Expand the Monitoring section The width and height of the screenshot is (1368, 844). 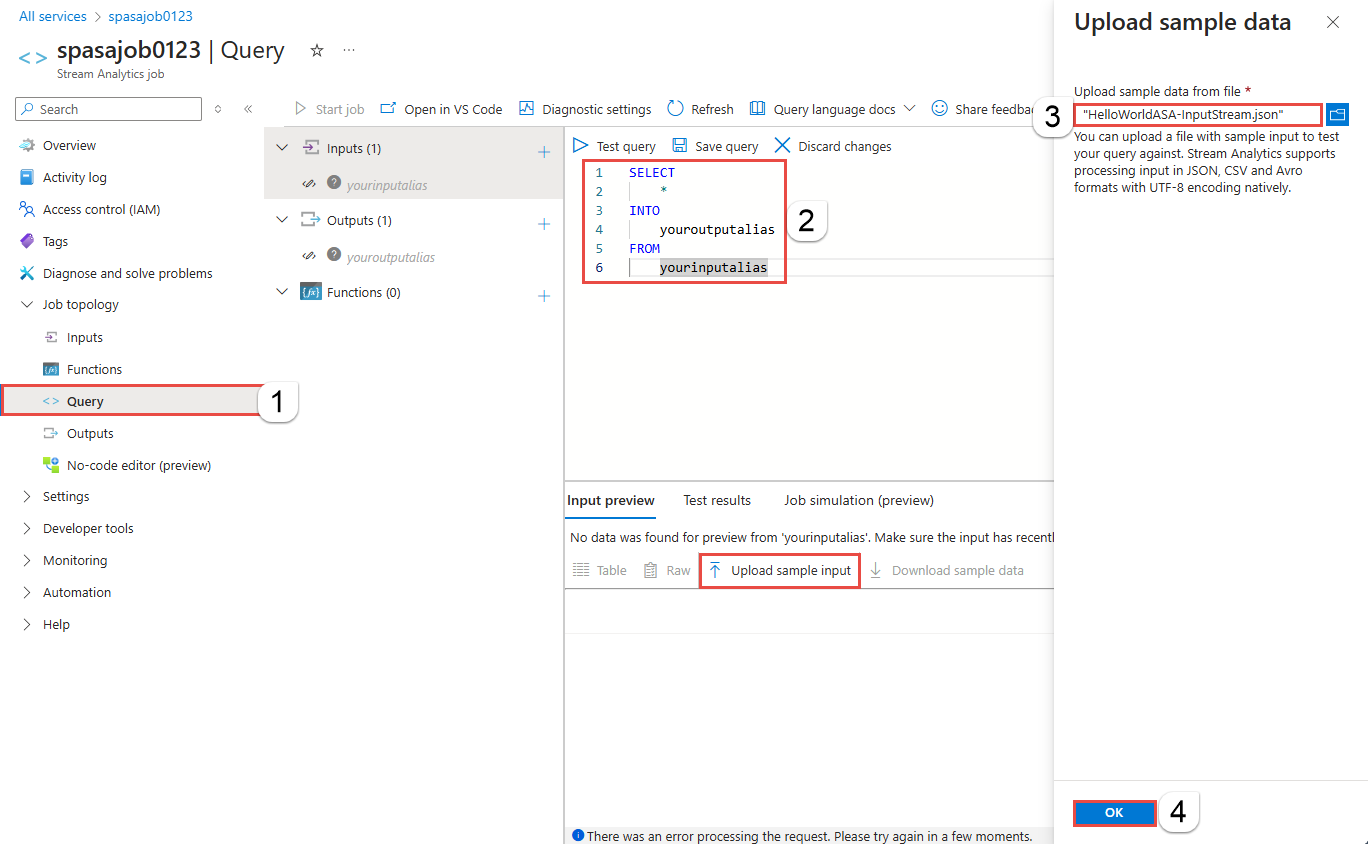(x=27, y=561)
